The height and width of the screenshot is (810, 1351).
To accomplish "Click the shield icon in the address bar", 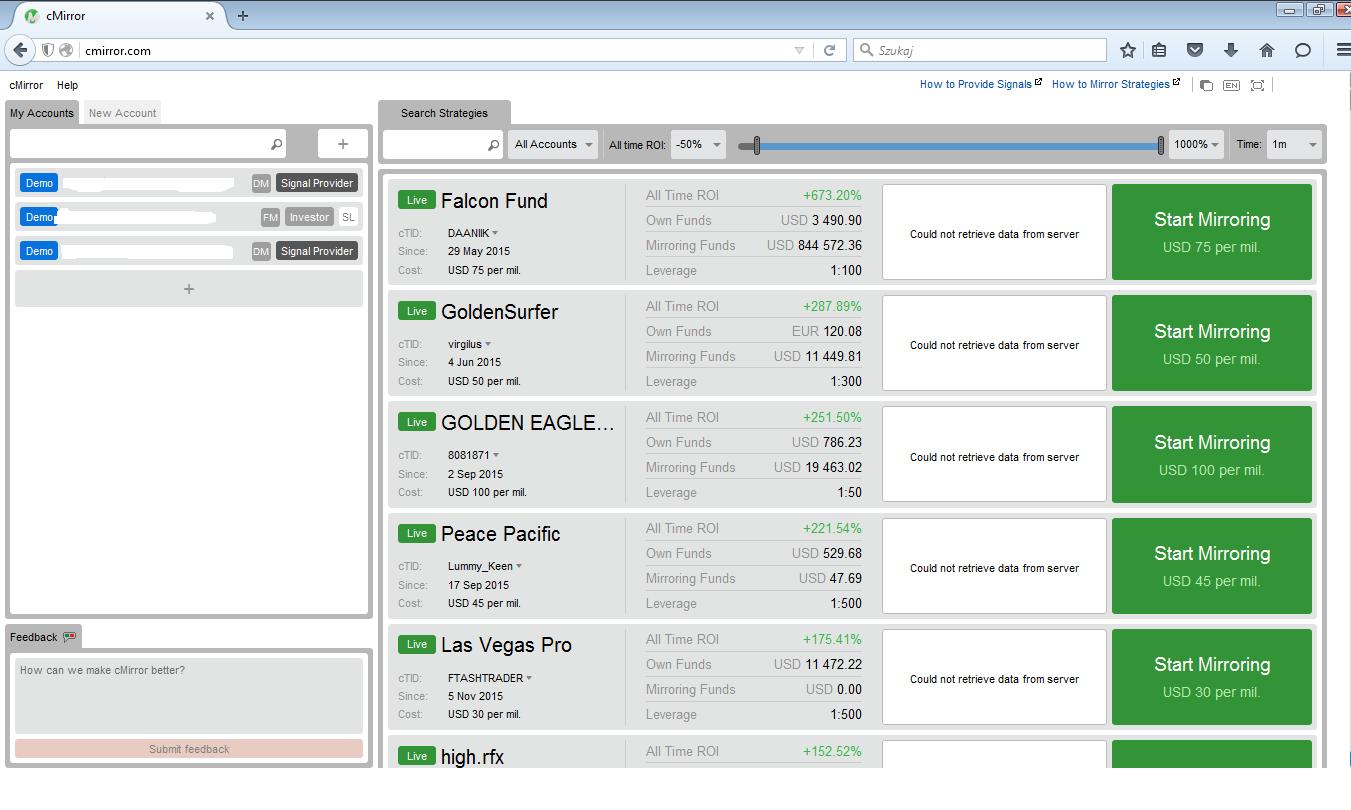I will point(47,50).
